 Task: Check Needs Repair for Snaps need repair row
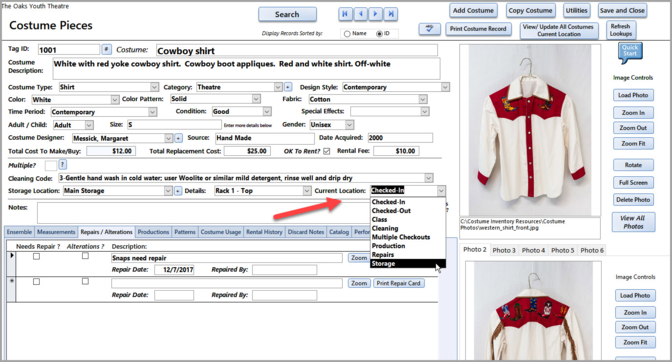(x=36, y=256)
